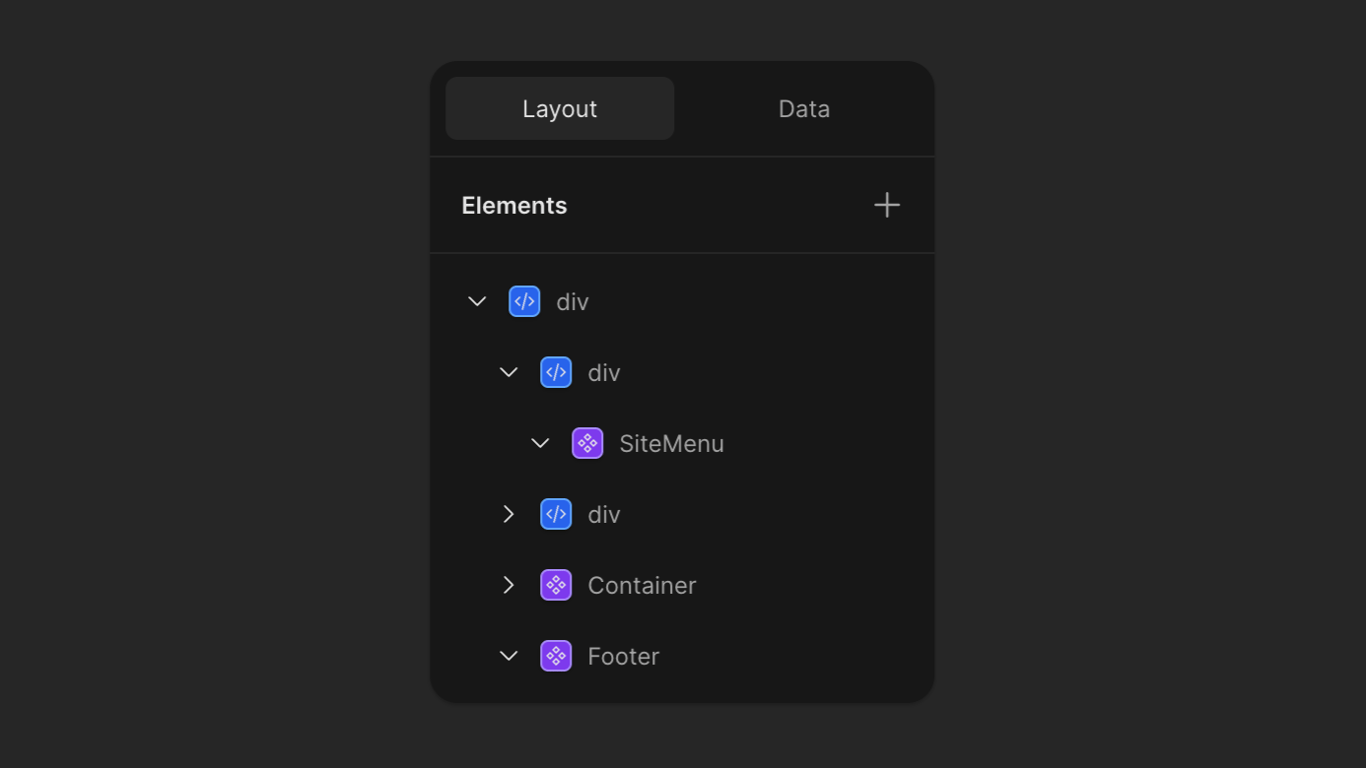Viewport: 1366px width, 768px height.
Task: Click the code icon beside the collapsed div
Action: pyautogui.click(x=556, y=514)
